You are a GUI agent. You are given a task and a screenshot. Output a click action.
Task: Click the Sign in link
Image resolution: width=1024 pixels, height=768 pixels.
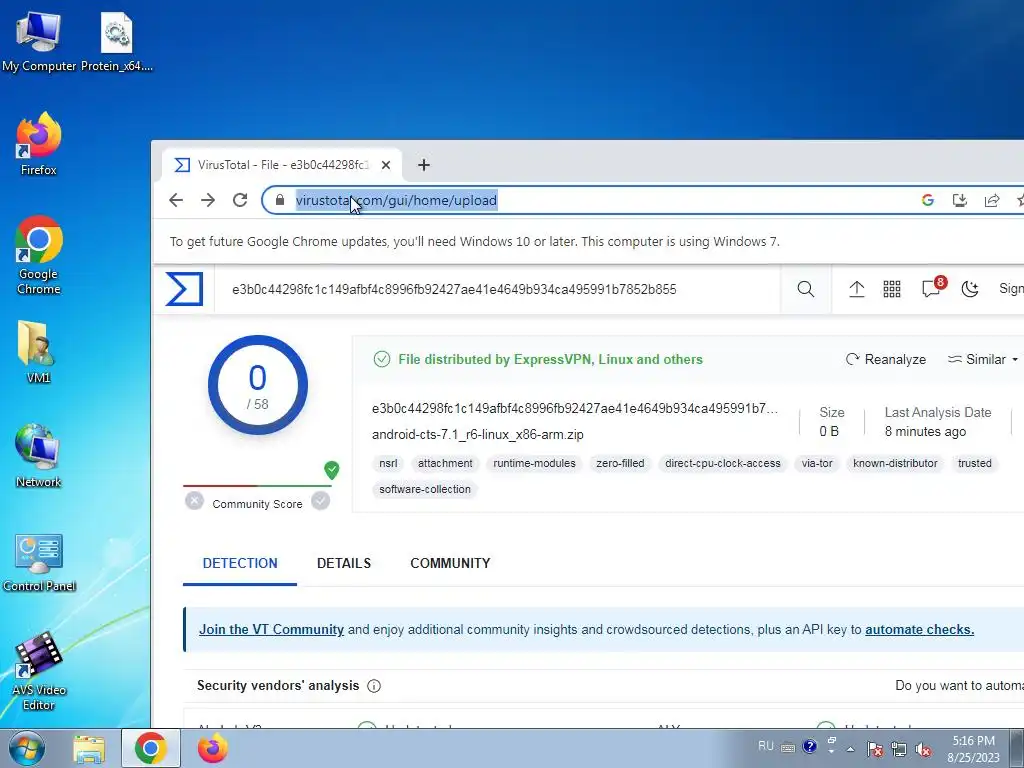pos(1011,289)
